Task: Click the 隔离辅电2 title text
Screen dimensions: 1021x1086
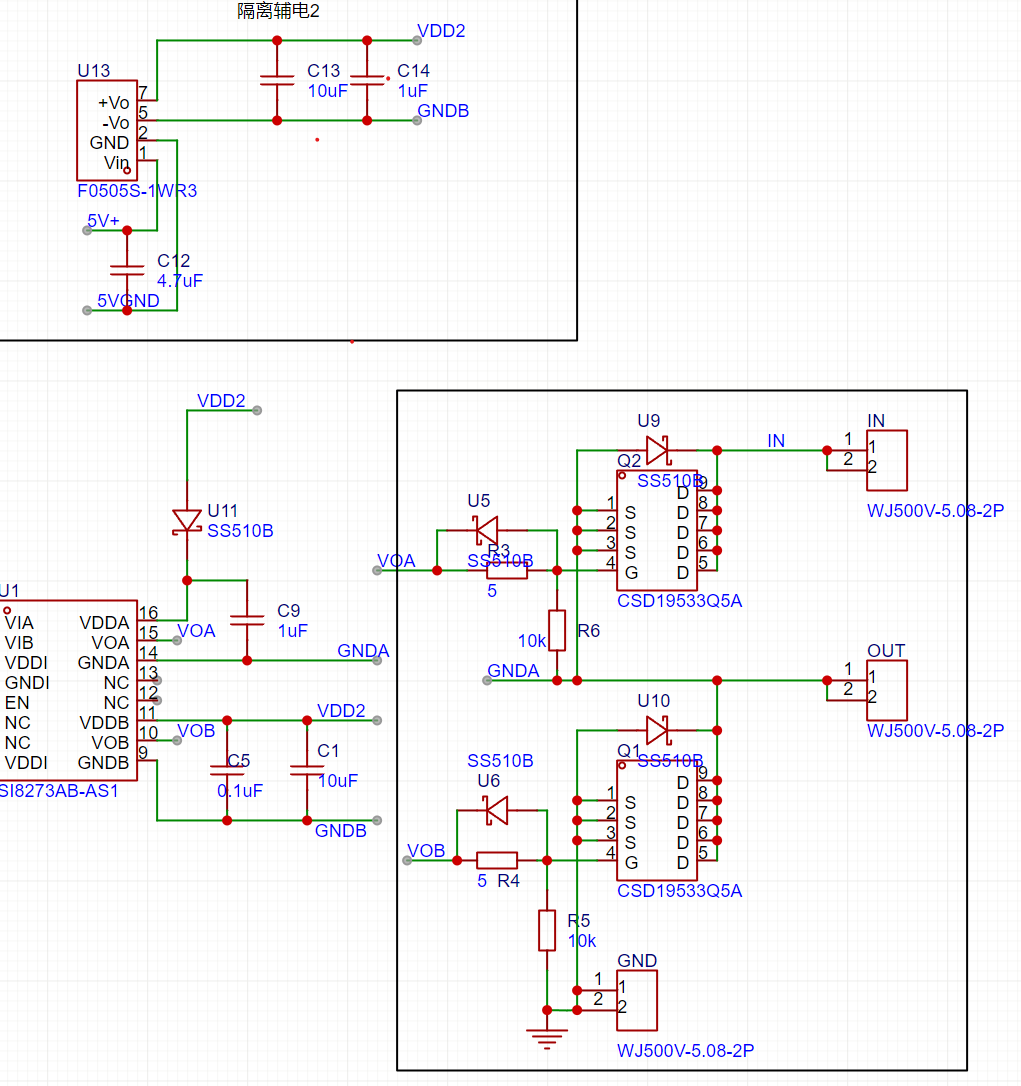Action: click(278, 11)
